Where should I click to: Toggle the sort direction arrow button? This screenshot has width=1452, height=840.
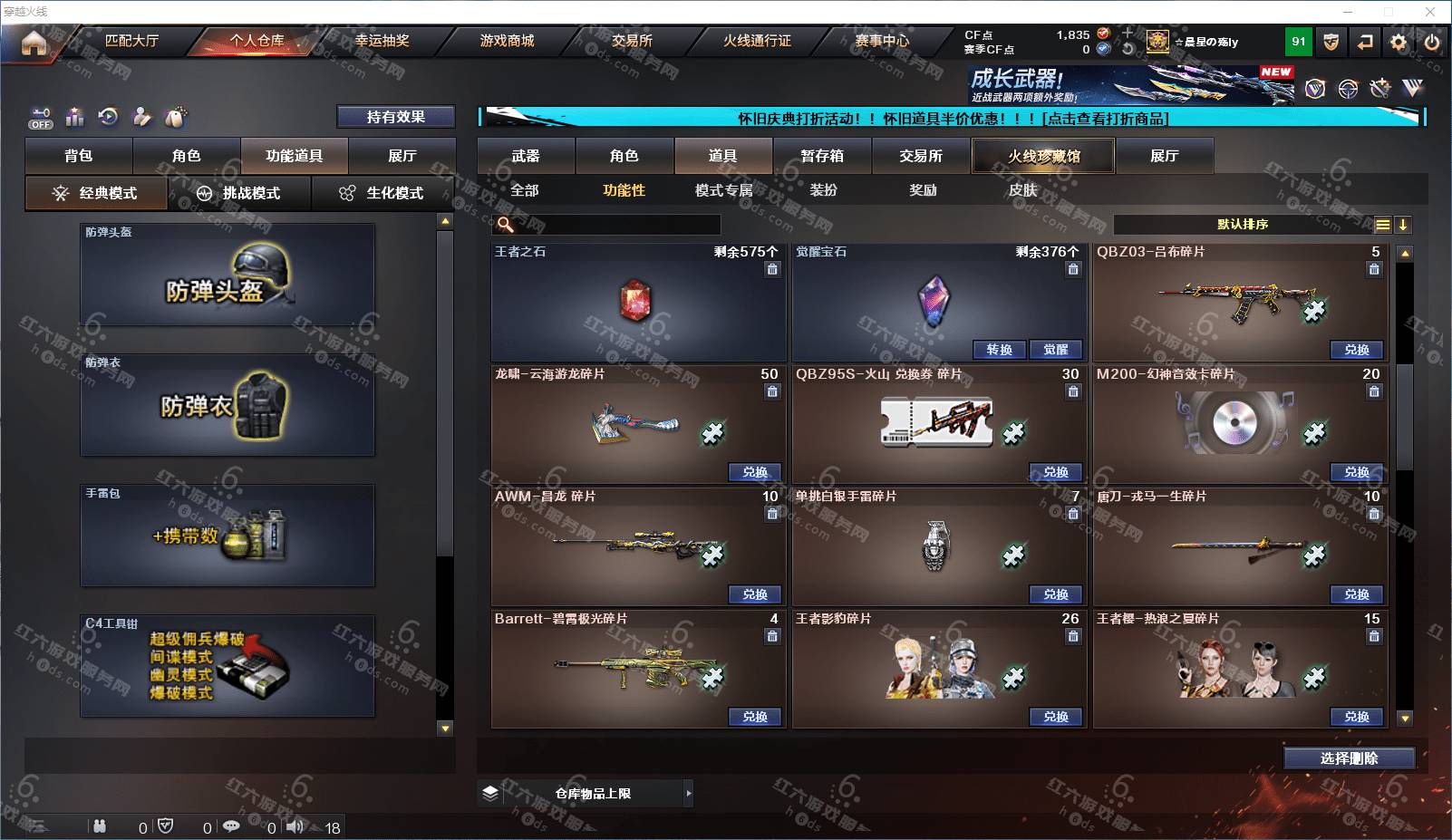pyautogui.click(x=1403, y=225)
